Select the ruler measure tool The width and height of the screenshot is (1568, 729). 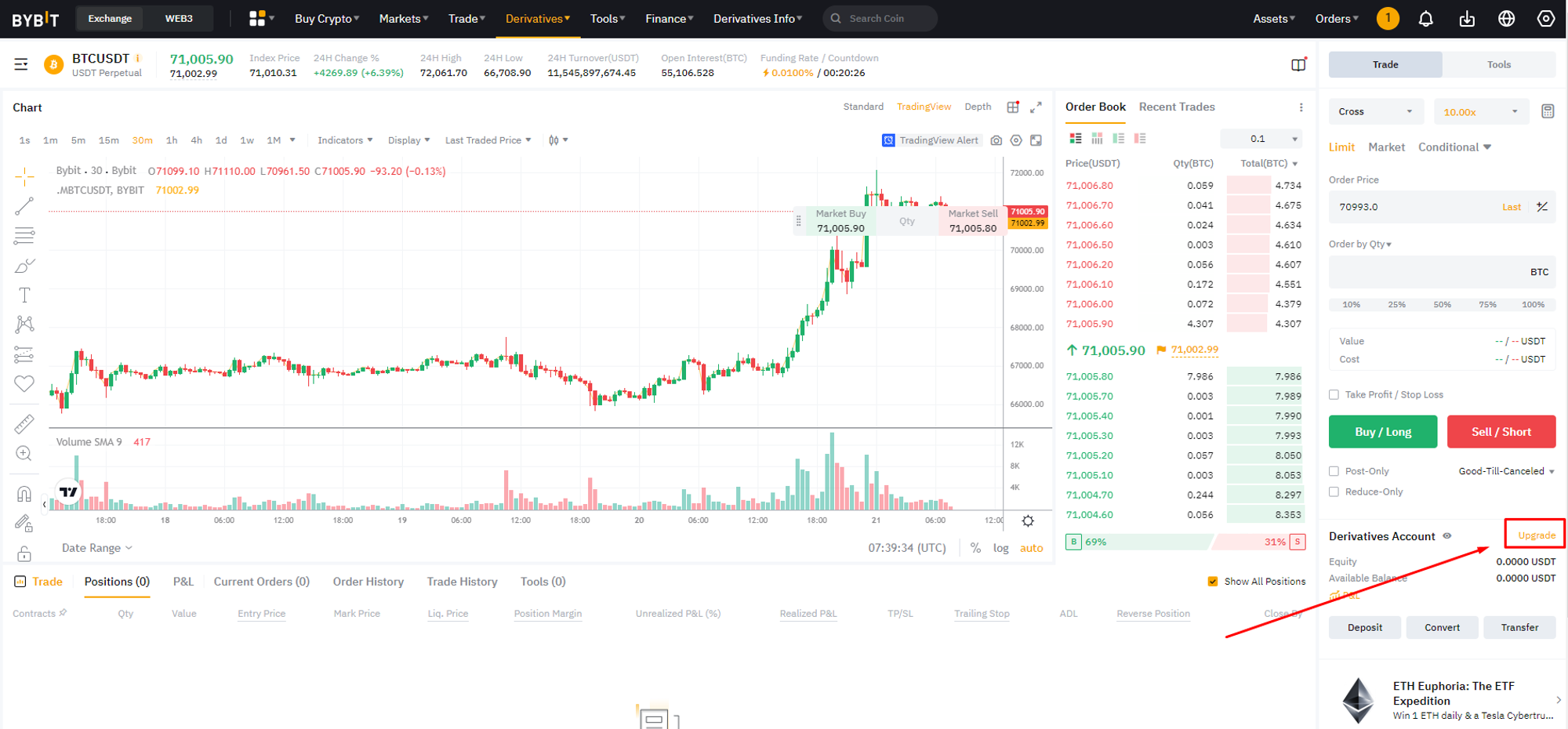coord(24,424)
